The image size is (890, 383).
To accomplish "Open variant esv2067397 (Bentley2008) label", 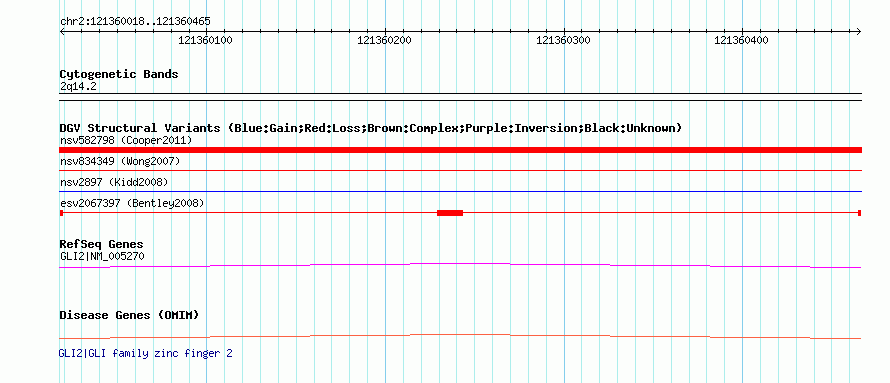I will pyautogui.click(x=132, y=203).
